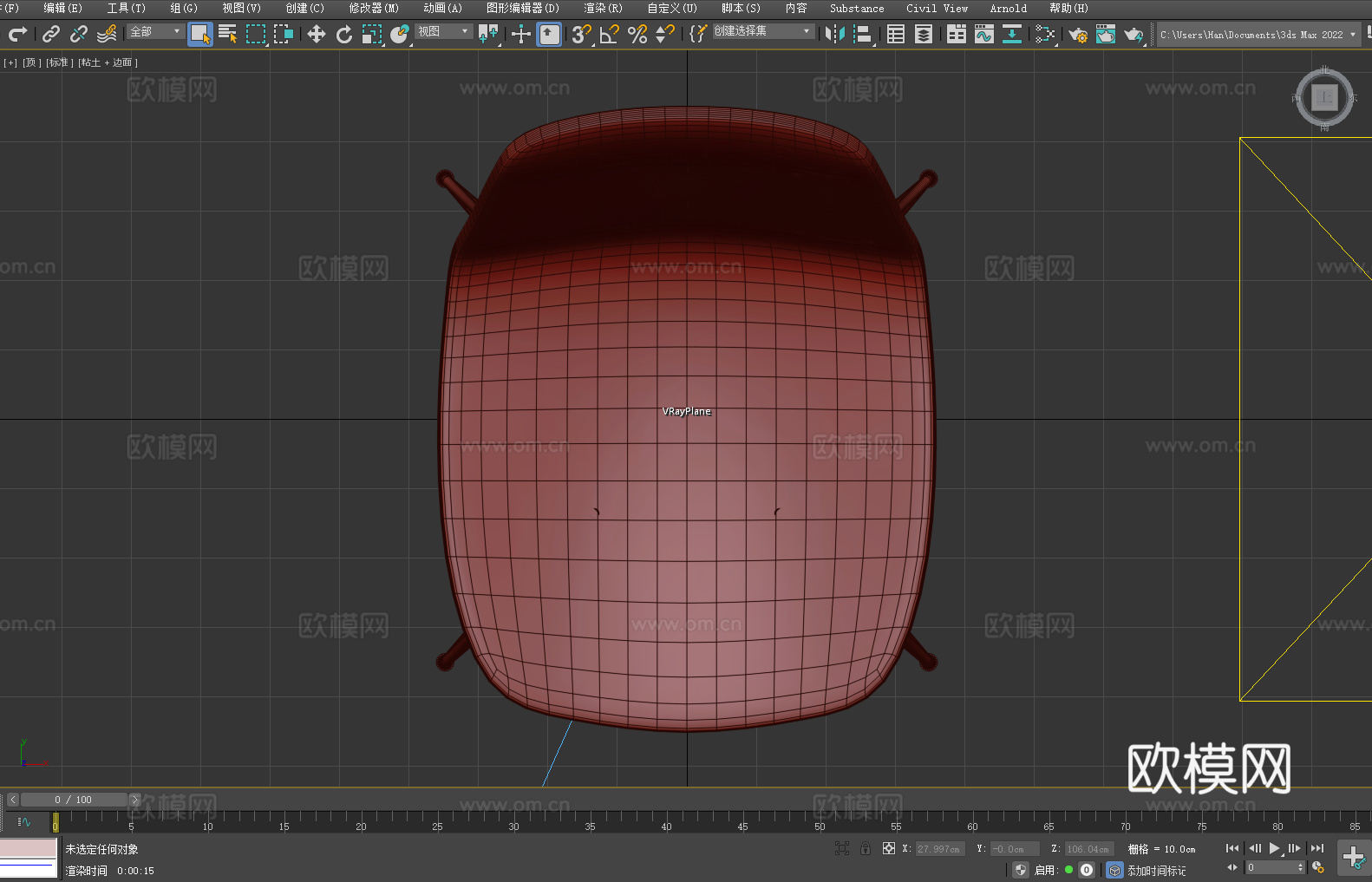The height and width of the screenshot is (882, 1372).
Task: Open the 修改器(M) menu
Action: [374, 8]
